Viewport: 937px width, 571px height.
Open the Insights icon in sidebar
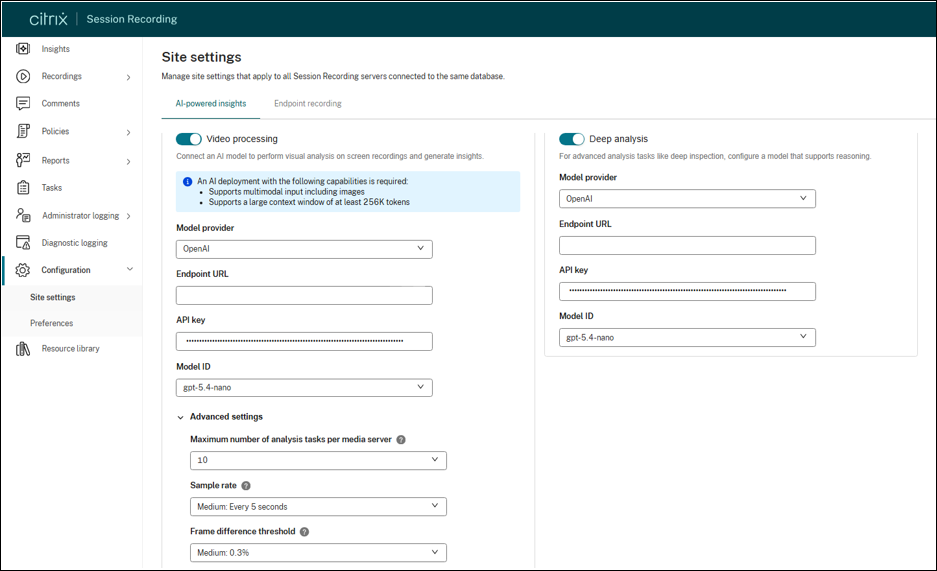(23, 48)
